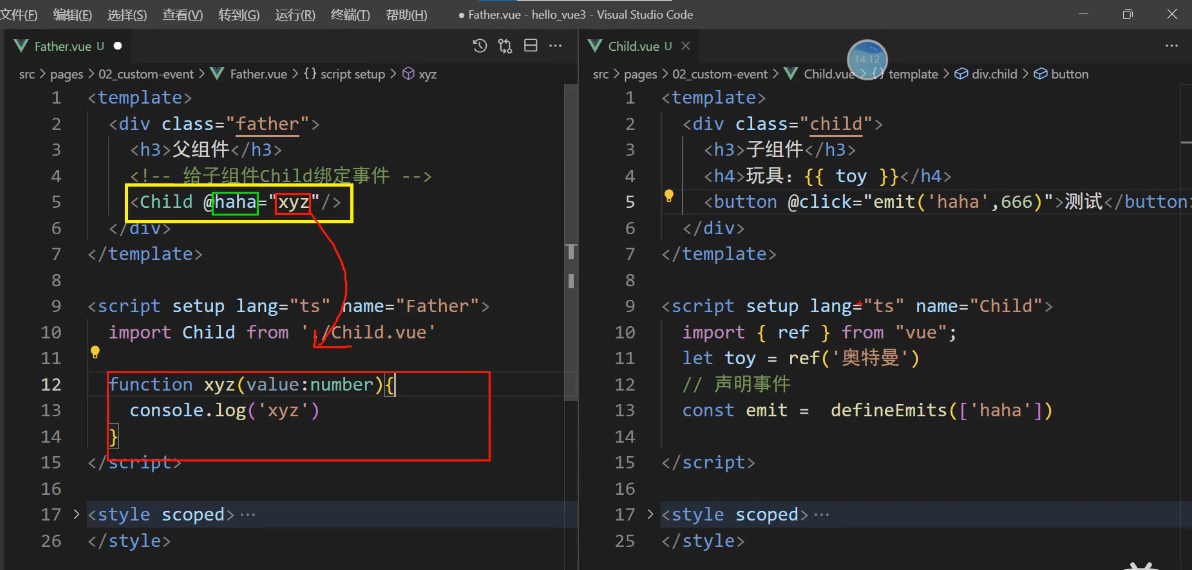This screenshot has width=1192, height=570.
Task: Open the div.child breadcrumb
Action: tap(985, 74)
